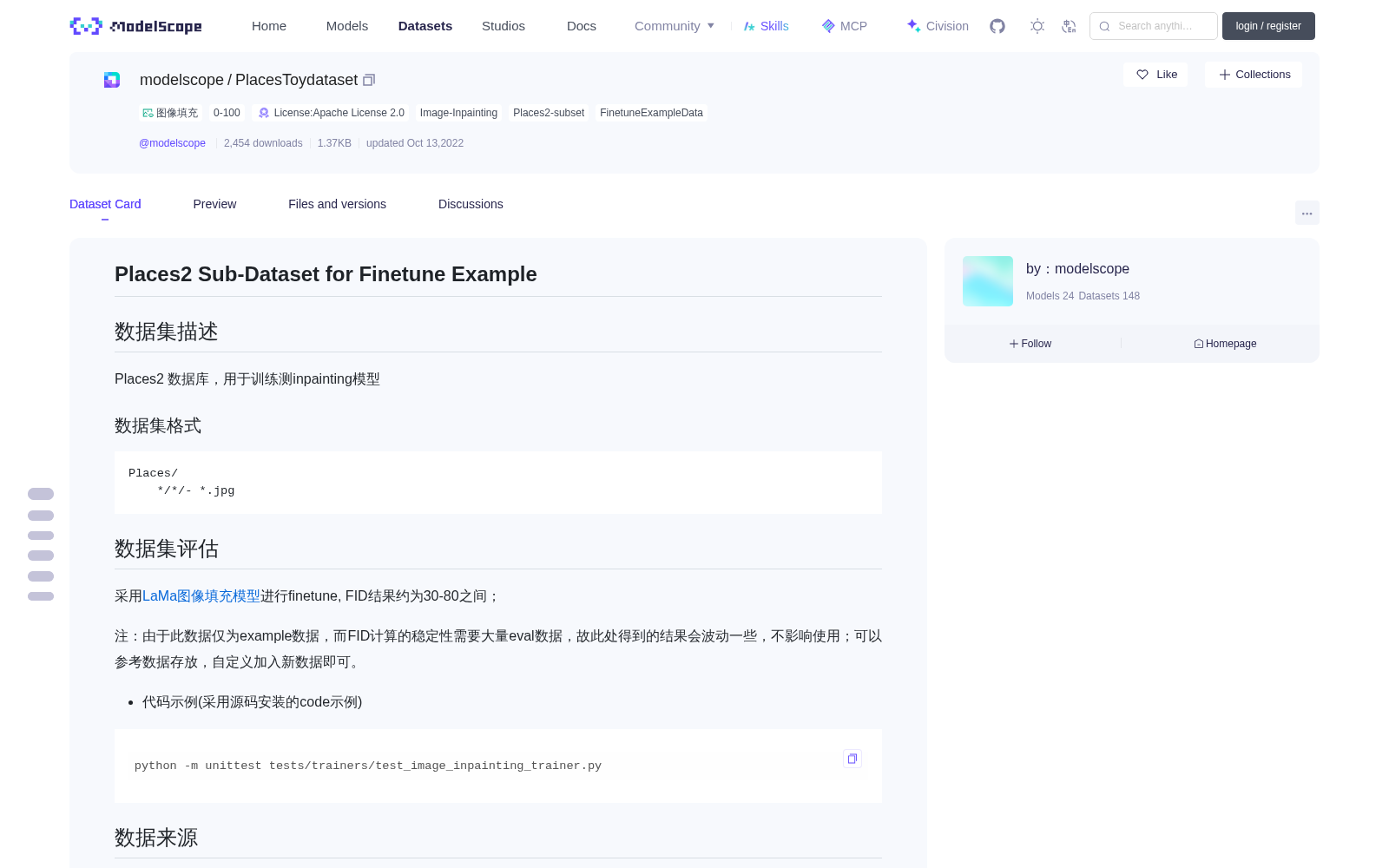The height and width of the screenshot is (868, 1389).
Task: Jump to first outline marker in side navigator
Action: tap(41, 494)
